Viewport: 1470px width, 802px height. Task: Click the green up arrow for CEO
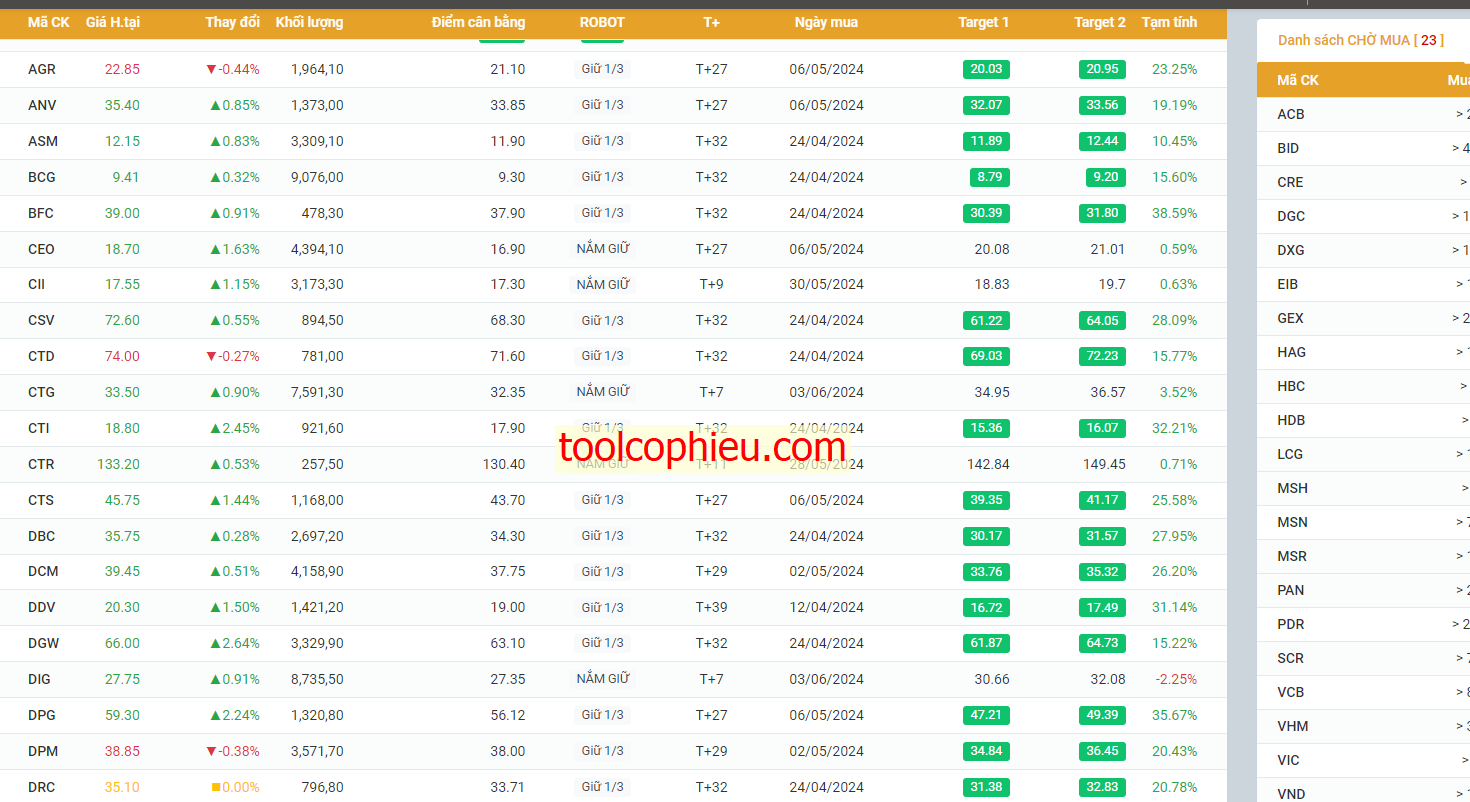point(215,249)
